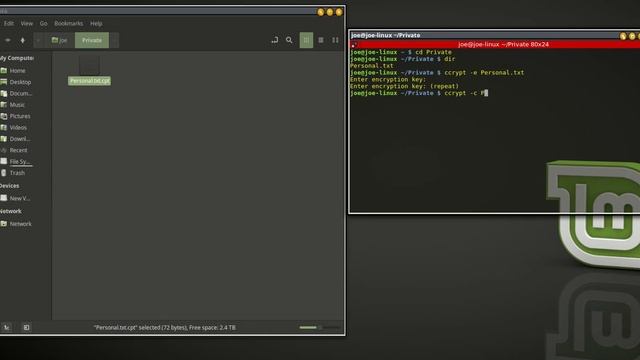Switch to compact view
This screenshot has height=360, width=640.
pos(335,40)
